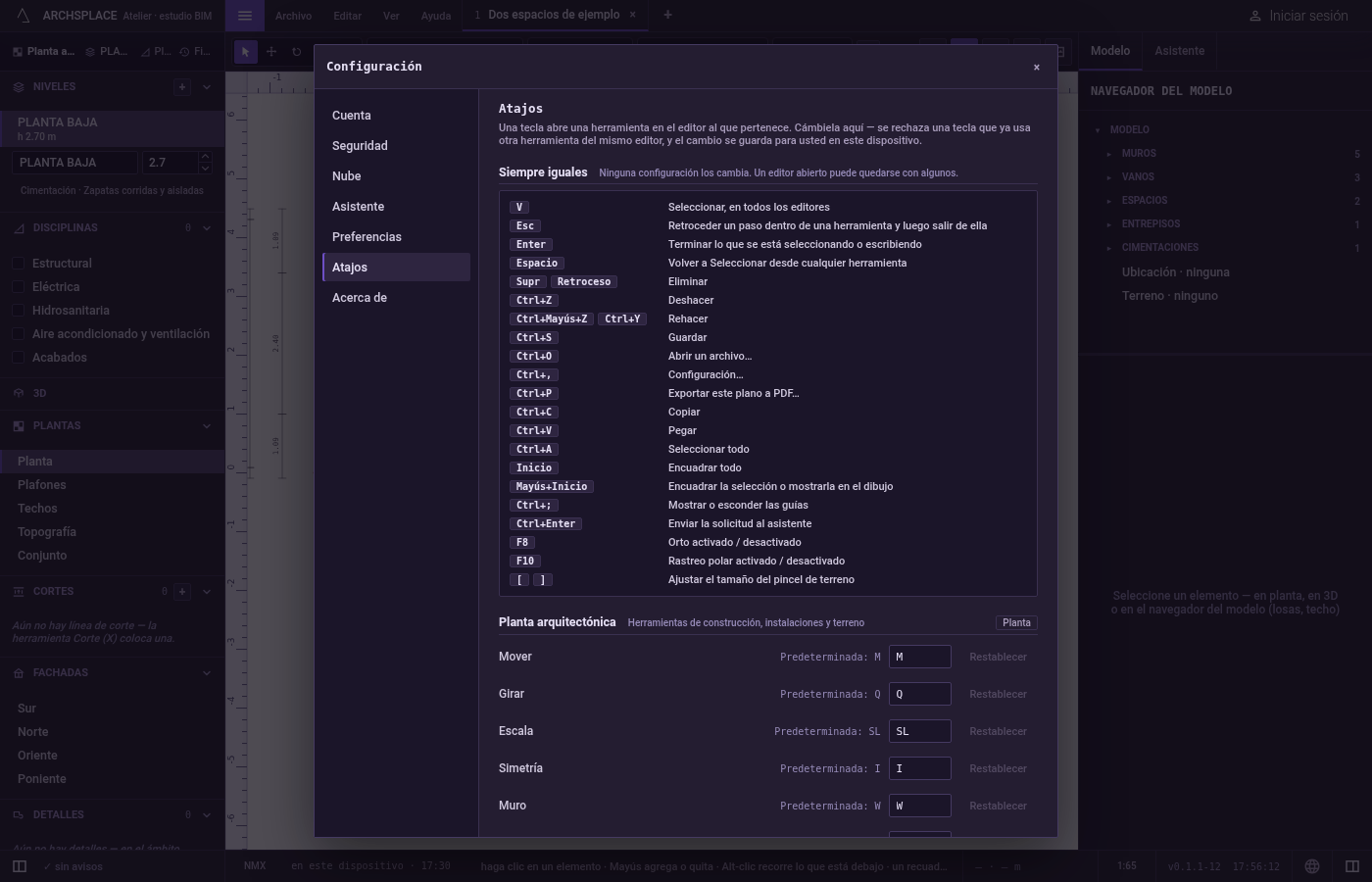Click Restablecer for the Muro shortcut

[x=998, y=807]
